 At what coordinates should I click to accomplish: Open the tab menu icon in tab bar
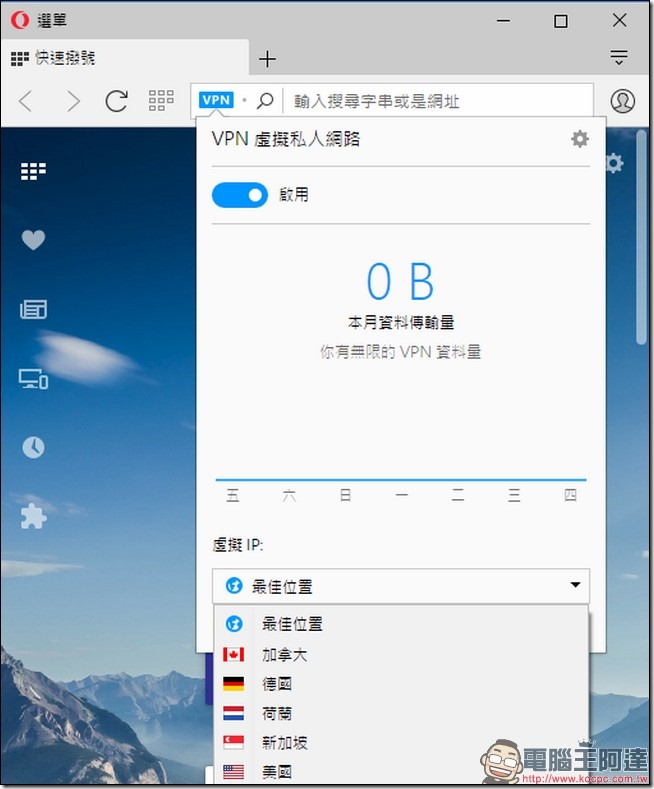coord(619,57)
